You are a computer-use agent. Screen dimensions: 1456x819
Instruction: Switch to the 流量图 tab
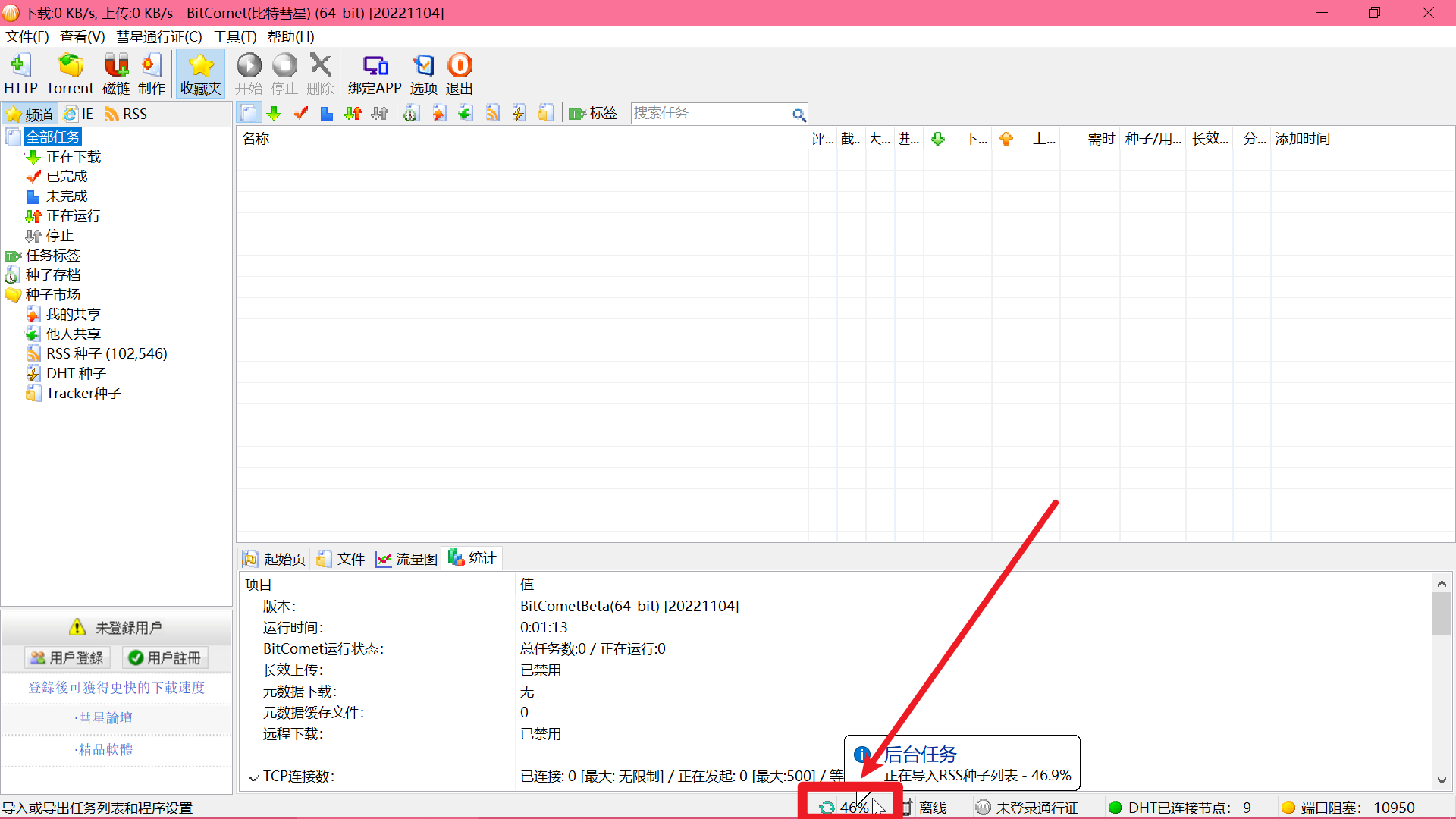(x=407, y=559)
